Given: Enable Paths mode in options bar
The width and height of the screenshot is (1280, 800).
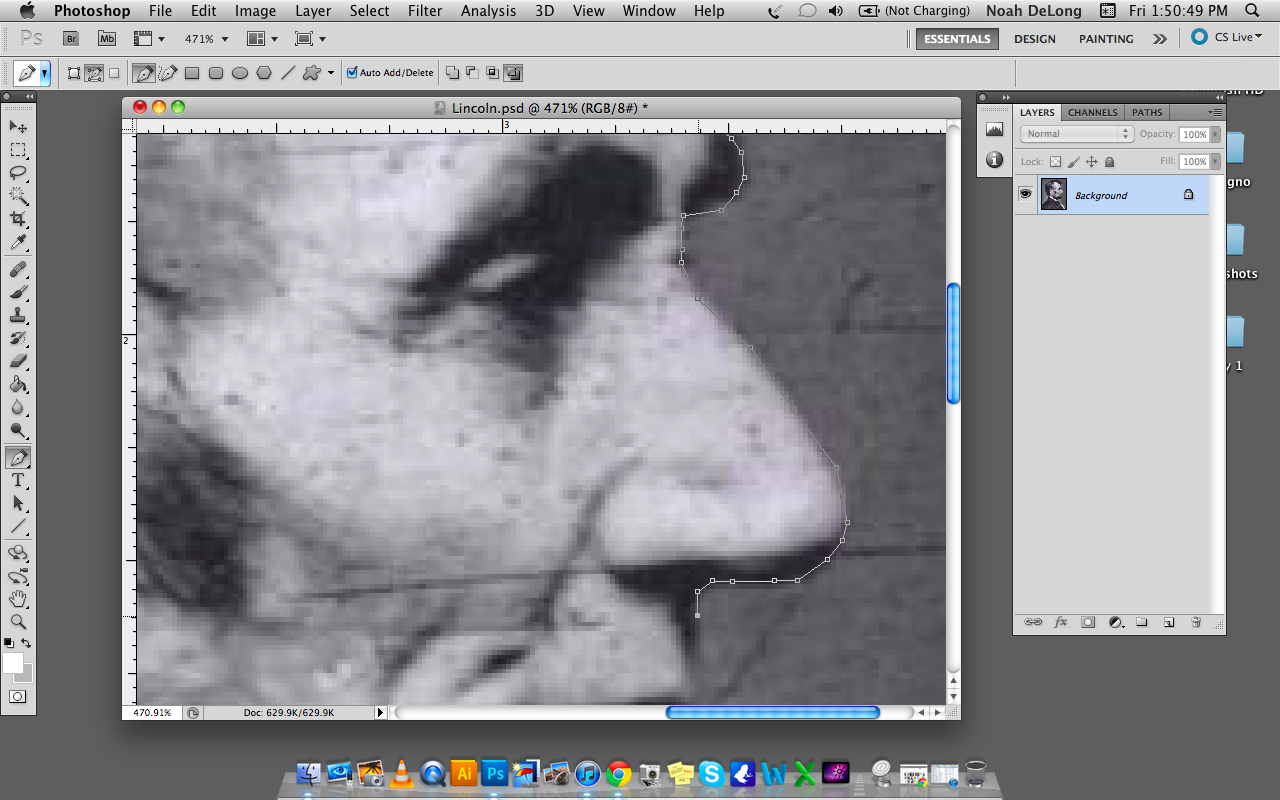Looking at the screenshot, I should tap(94, 73).
